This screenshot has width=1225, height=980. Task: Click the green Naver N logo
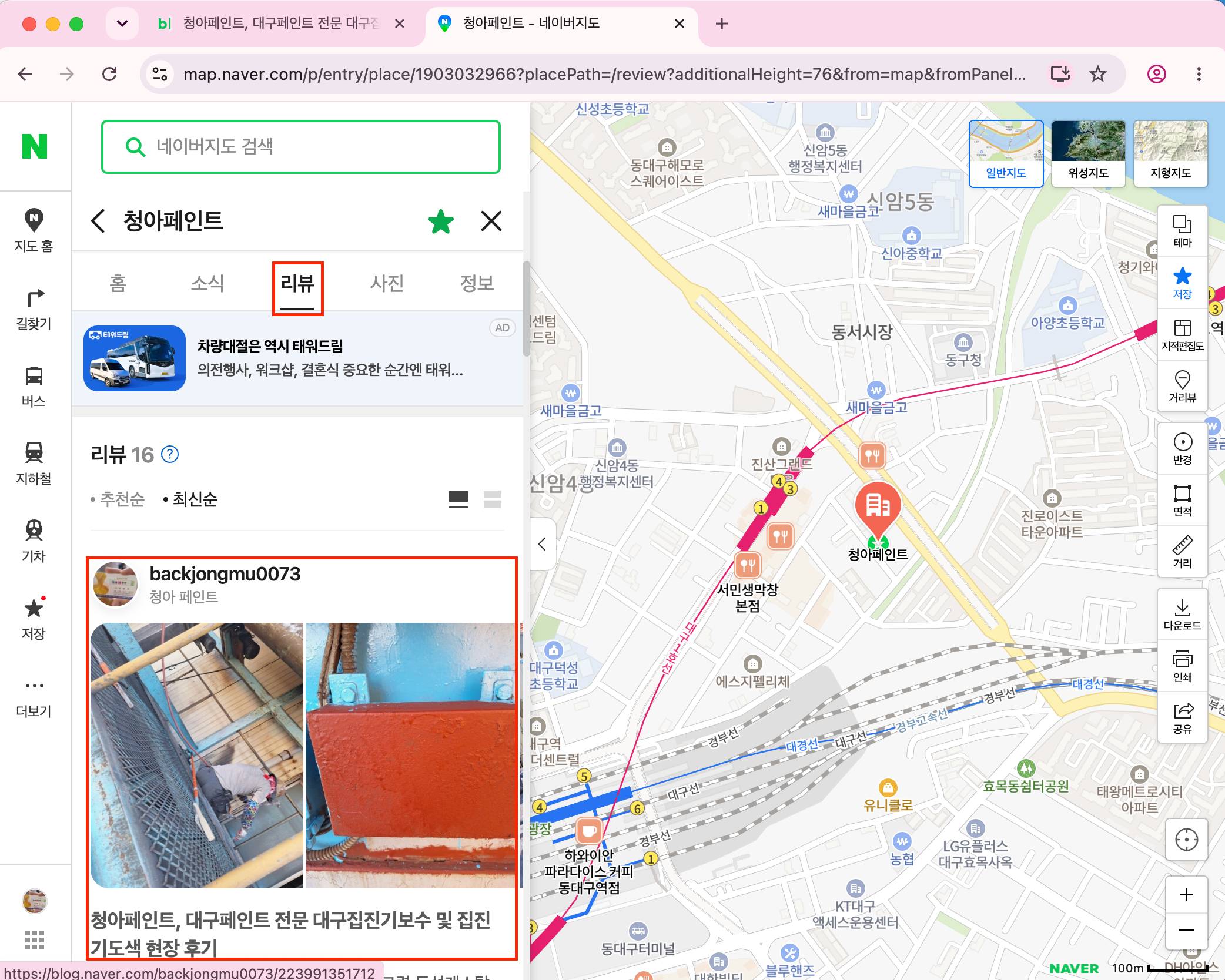(x=35, y=146)
